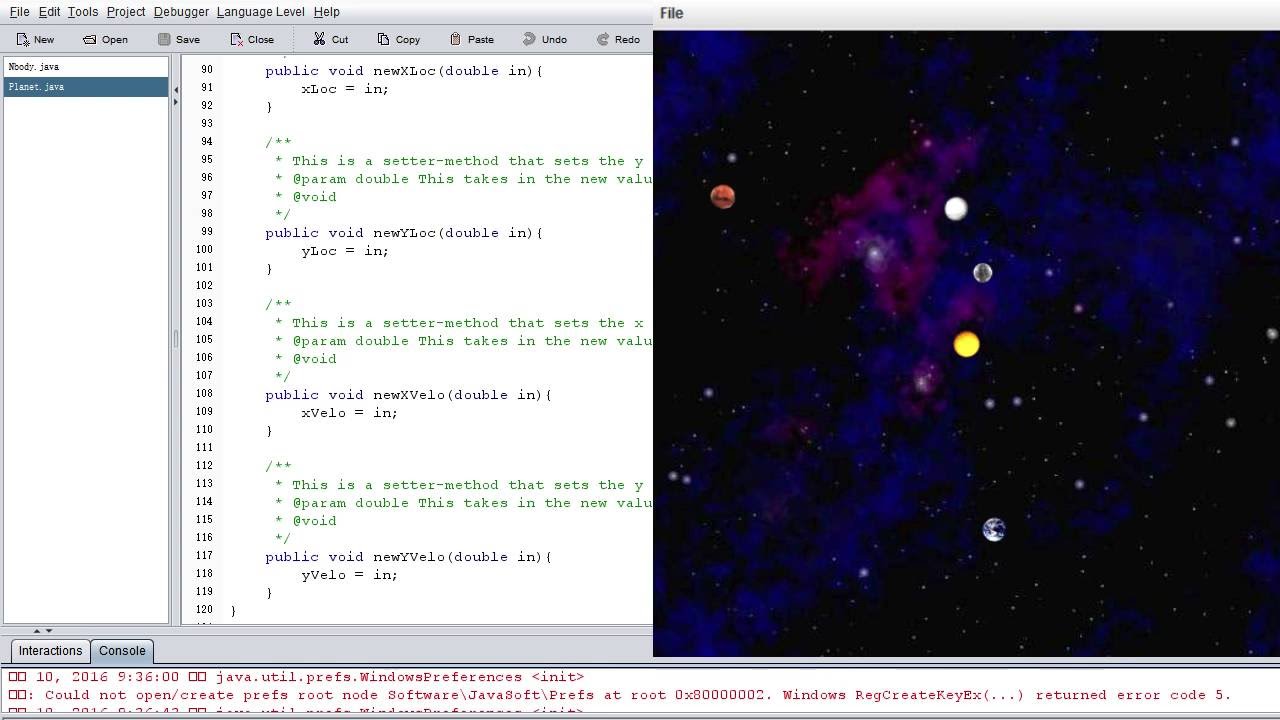Switch to the Console tab
This screenshot has width=1280, height=720.
pos(122,651)
